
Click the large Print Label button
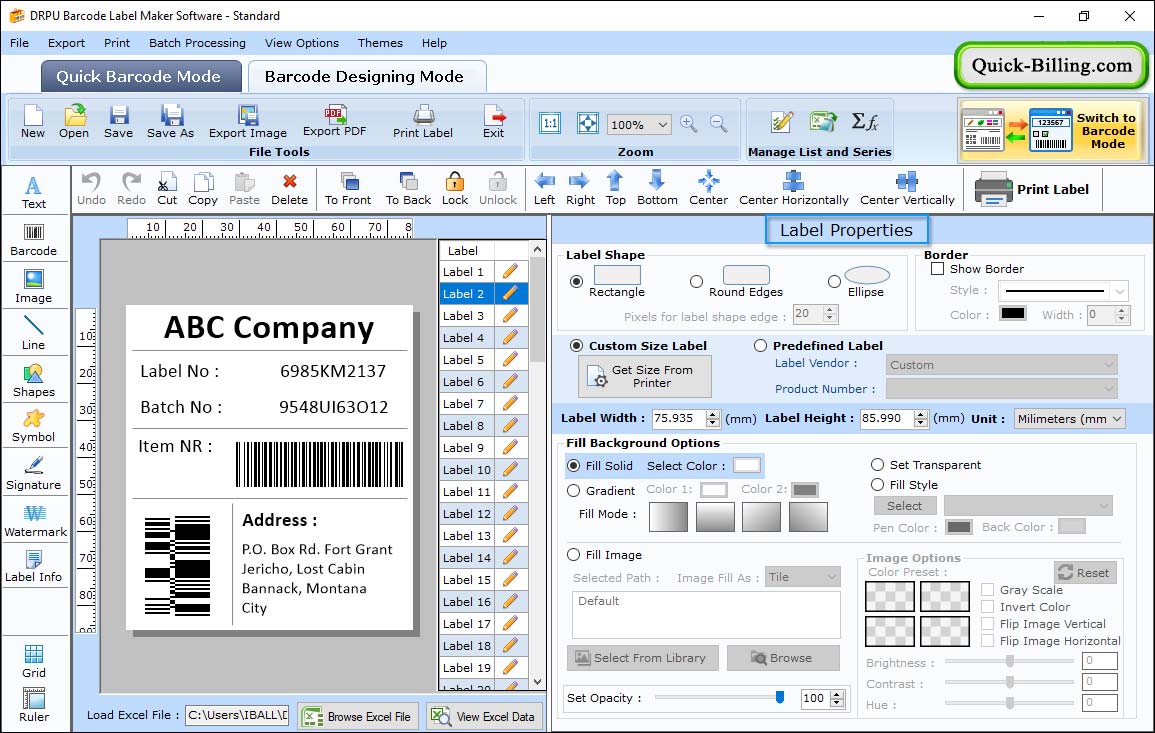coord(1031,189)
